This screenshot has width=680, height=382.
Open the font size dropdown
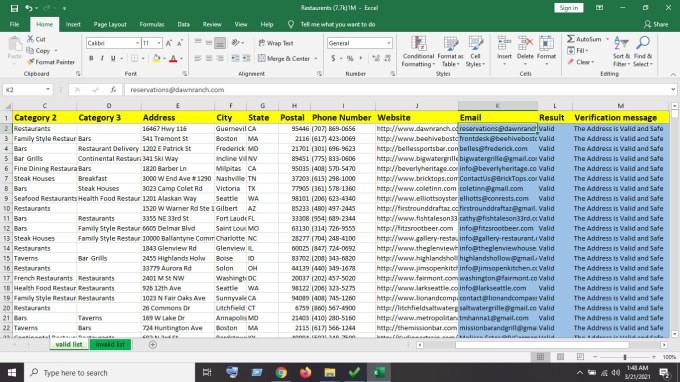159,43
